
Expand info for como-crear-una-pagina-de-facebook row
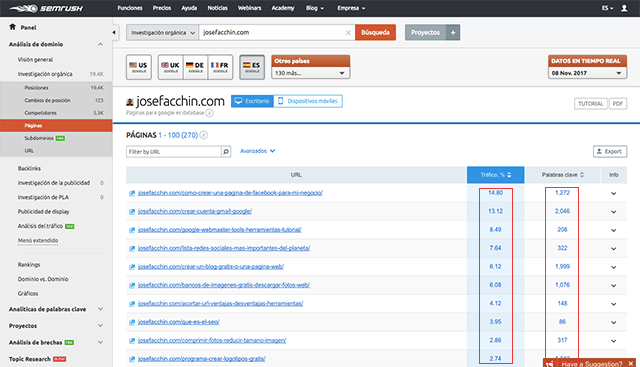tap(613, 194)
